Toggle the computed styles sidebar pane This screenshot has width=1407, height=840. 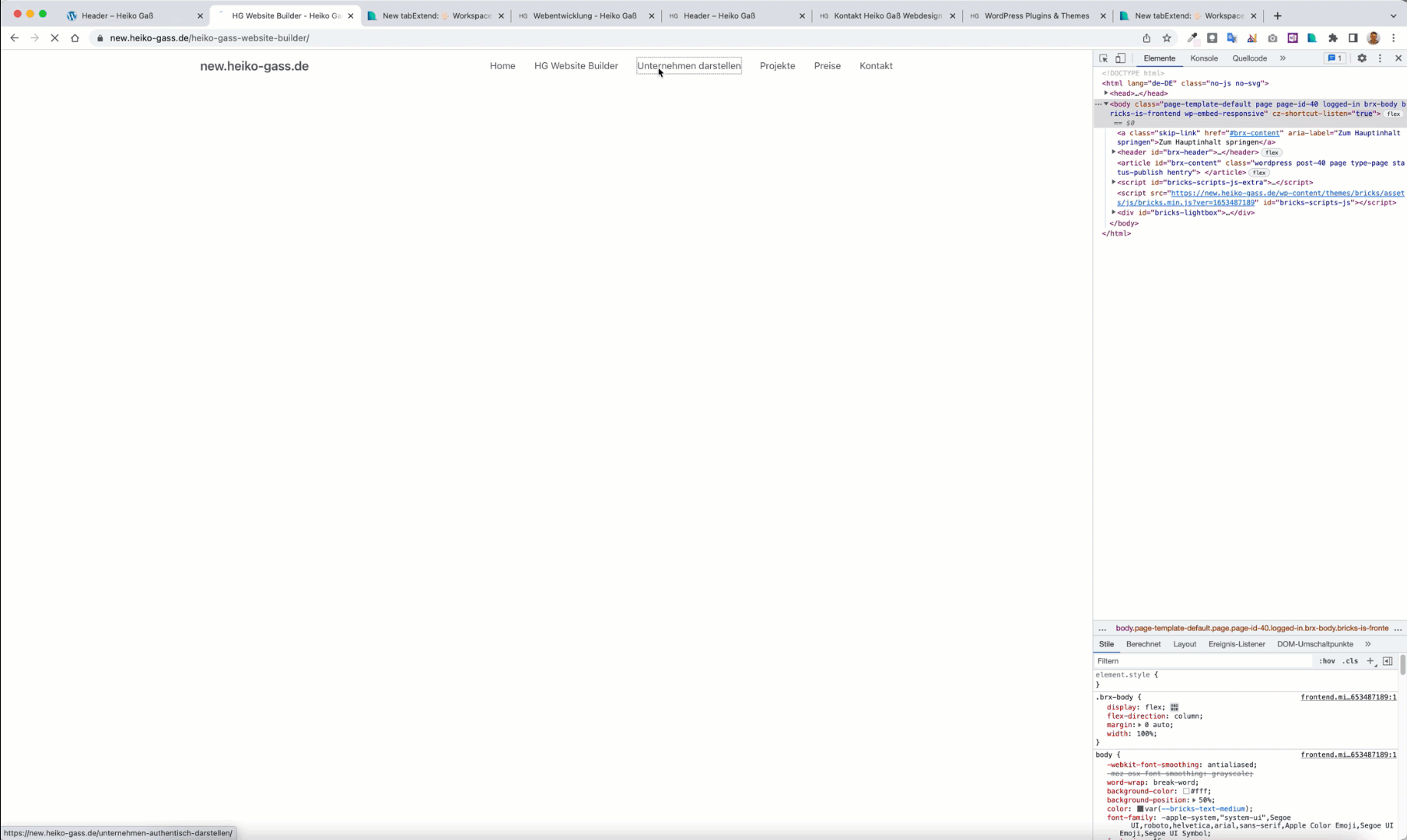1388,661
